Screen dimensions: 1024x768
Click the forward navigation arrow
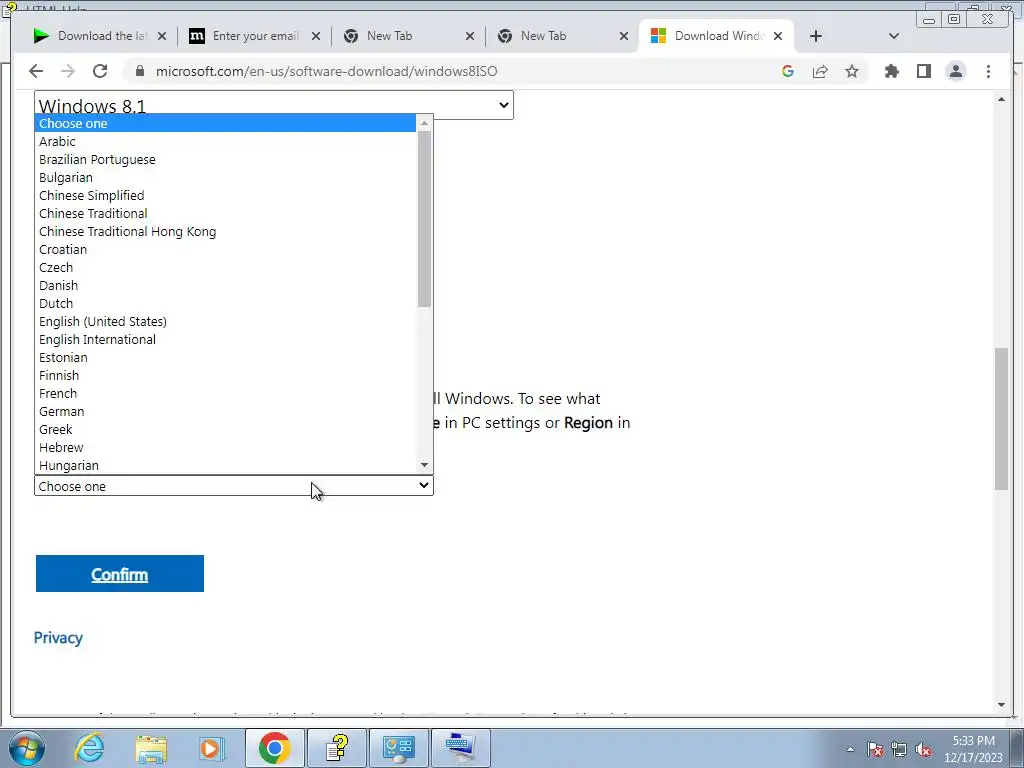[68, 71]
